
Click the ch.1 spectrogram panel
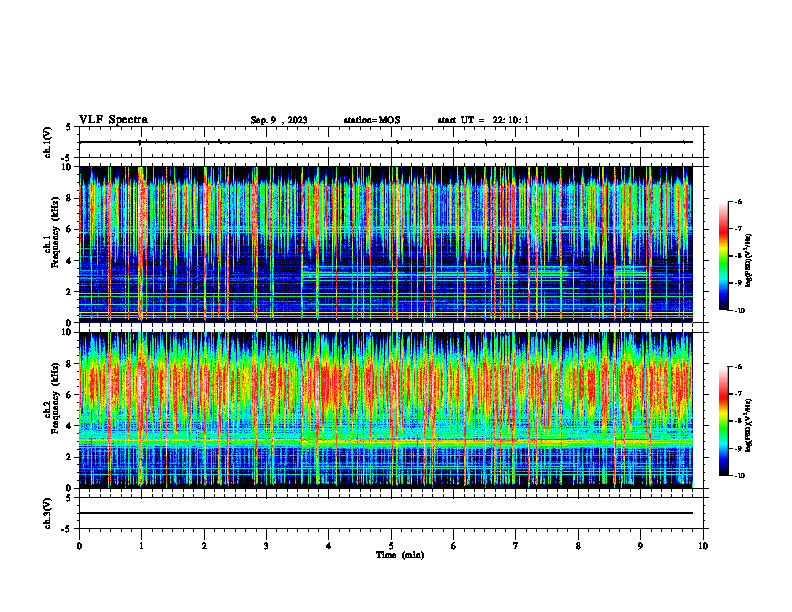(386, 244)
